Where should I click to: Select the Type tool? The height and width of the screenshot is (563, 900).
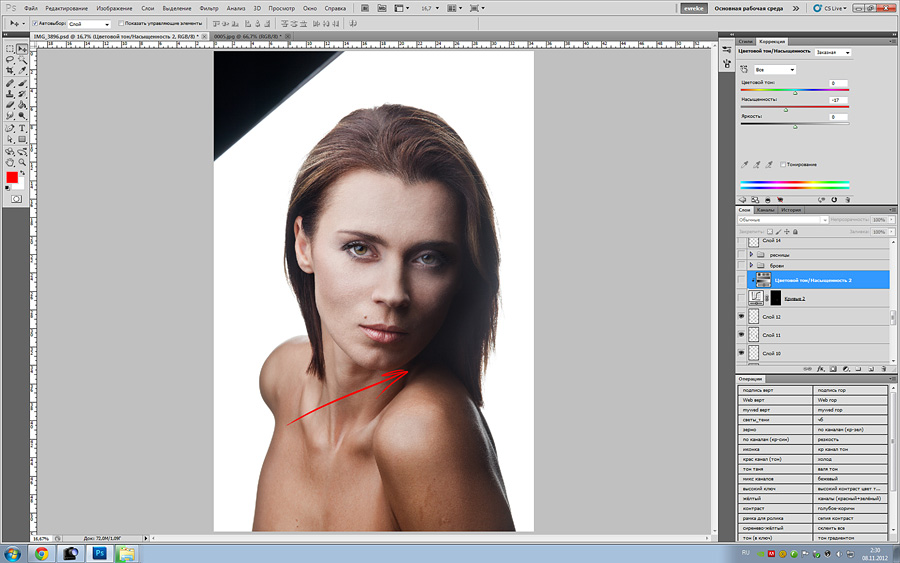[x=22, y=128]
